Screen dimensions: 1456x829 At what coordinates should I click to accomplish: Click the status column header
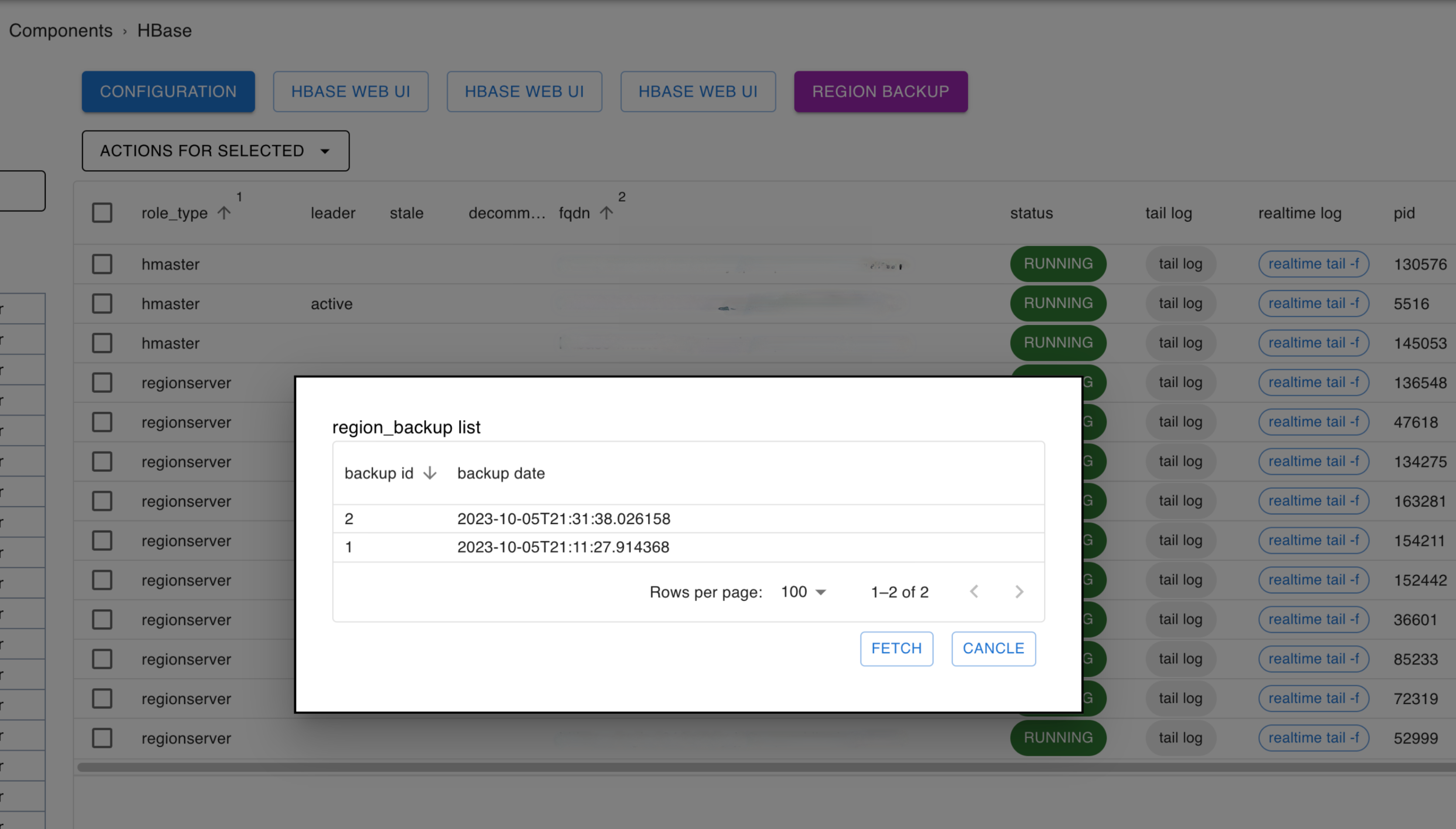1032,213
